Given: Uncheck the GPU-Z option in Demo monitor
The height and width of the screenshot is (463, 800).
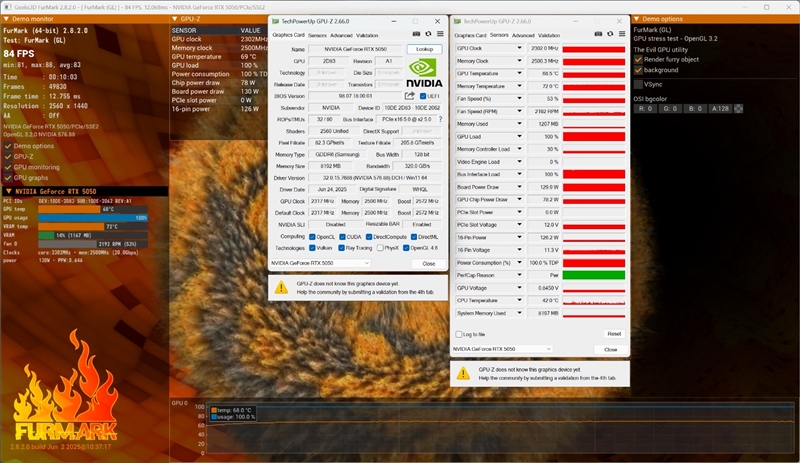Looking at the screenshot, I should click(8, 157).
